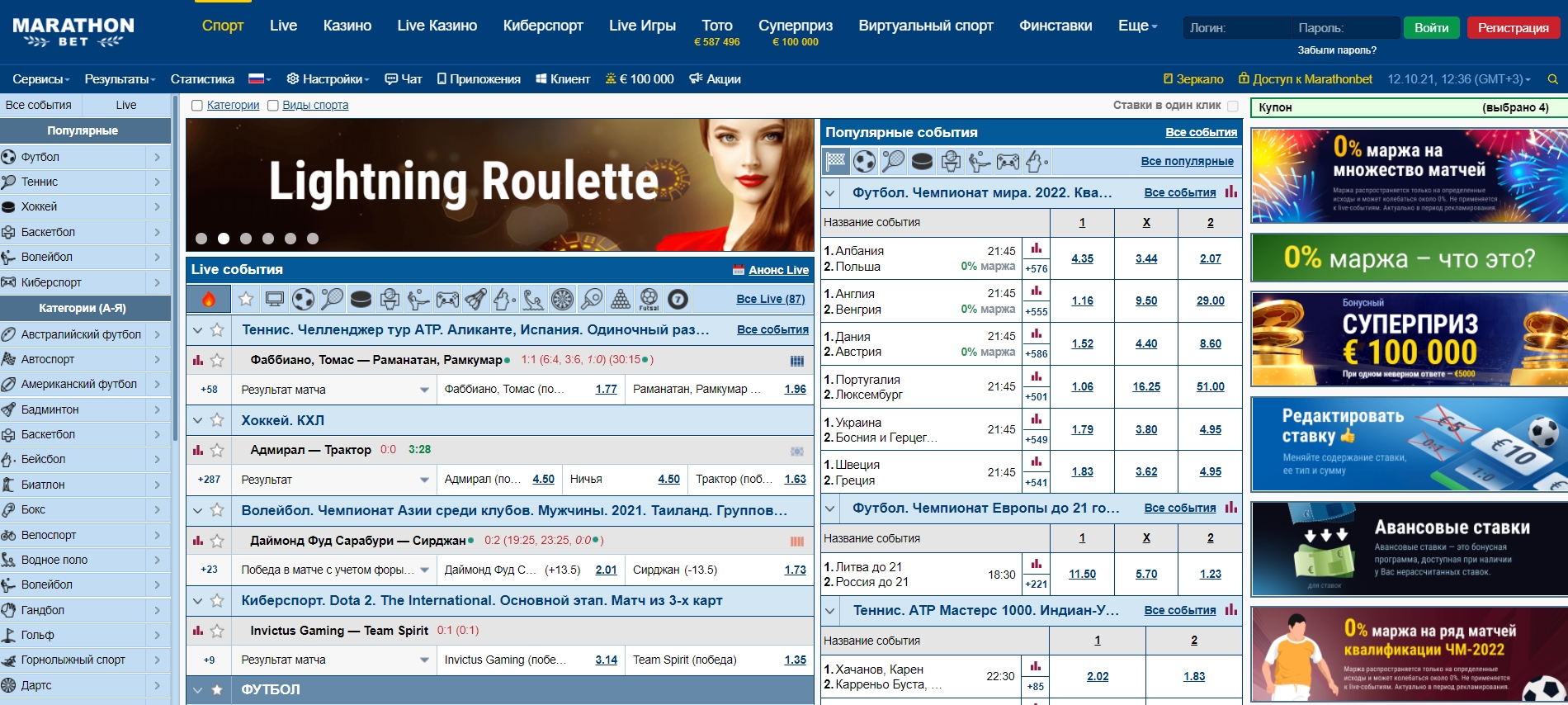Screen dimensions: 1568x705
Task: Favorite the Хоккей. КХЛ league star
Action: coord(217,420)
